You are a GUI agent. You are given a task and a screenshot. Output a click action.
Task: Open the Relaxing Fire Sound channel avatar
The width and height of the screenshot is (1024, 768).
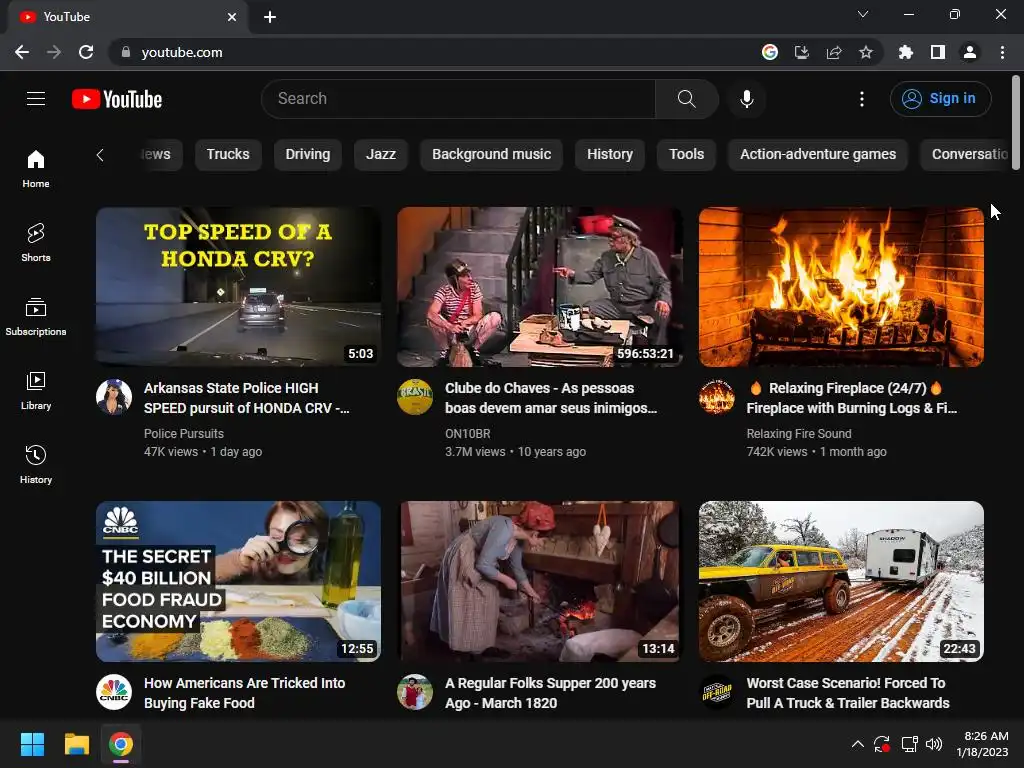(716, 396)
